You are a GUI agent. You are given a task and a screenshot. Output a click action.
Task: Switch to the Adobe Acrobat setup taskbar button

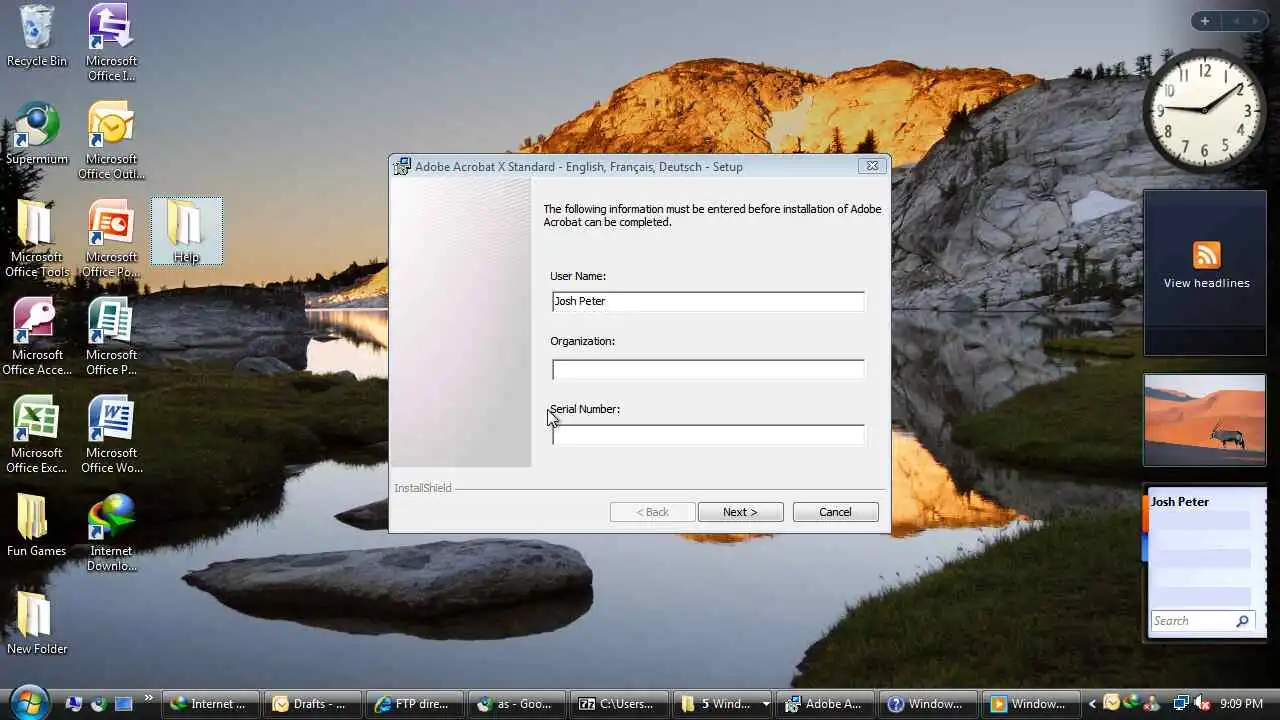click(x=827, y=704)
